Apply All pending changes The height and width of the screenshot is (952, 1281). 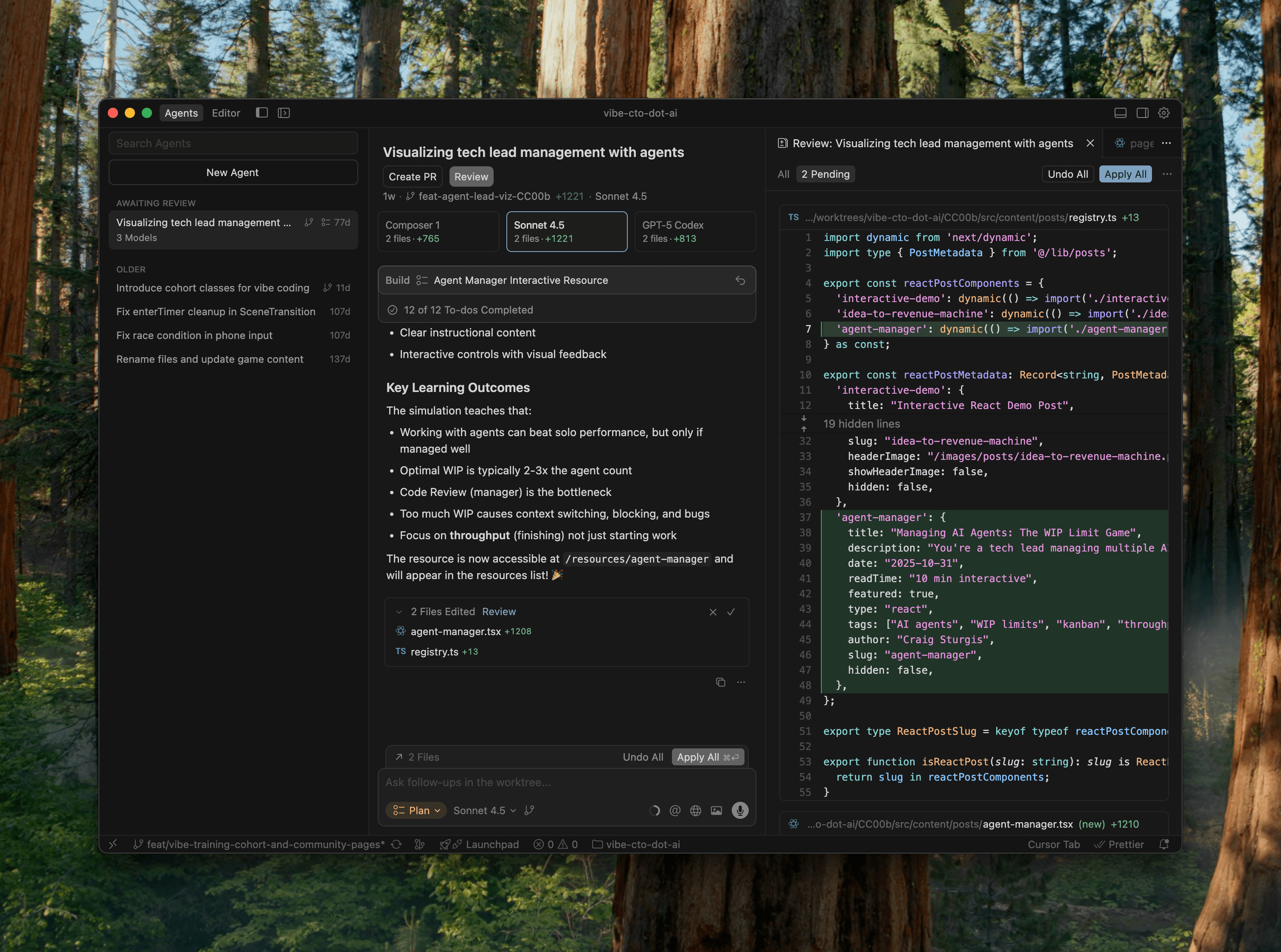click(x=1125, y=174)
